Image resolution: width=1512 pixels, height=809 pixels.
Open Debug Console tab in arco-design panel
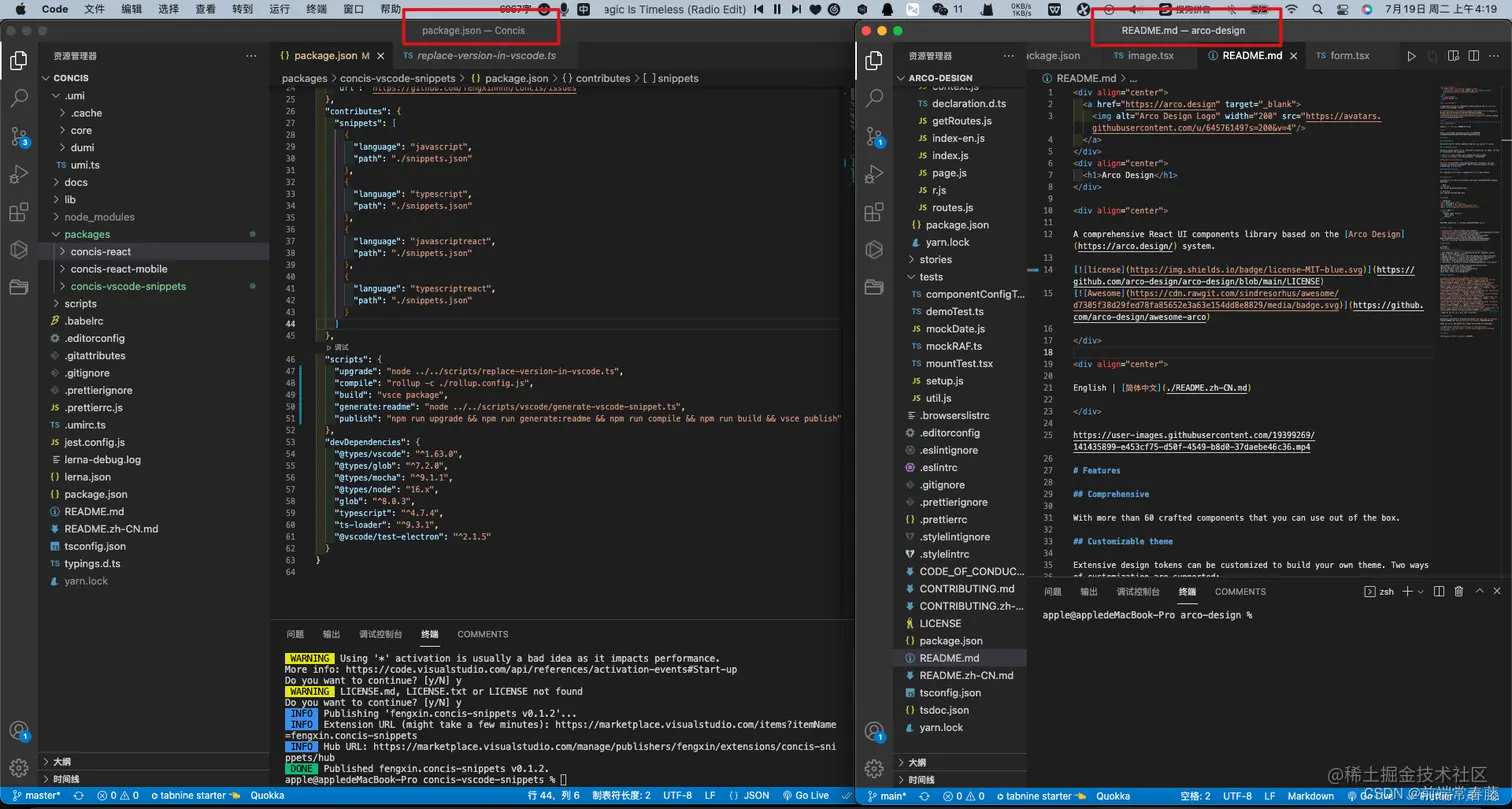point(1138,592)
